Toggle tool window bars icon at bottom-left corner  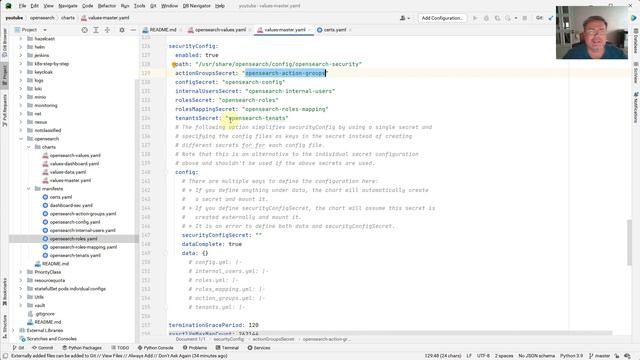[x=5, y=356]
